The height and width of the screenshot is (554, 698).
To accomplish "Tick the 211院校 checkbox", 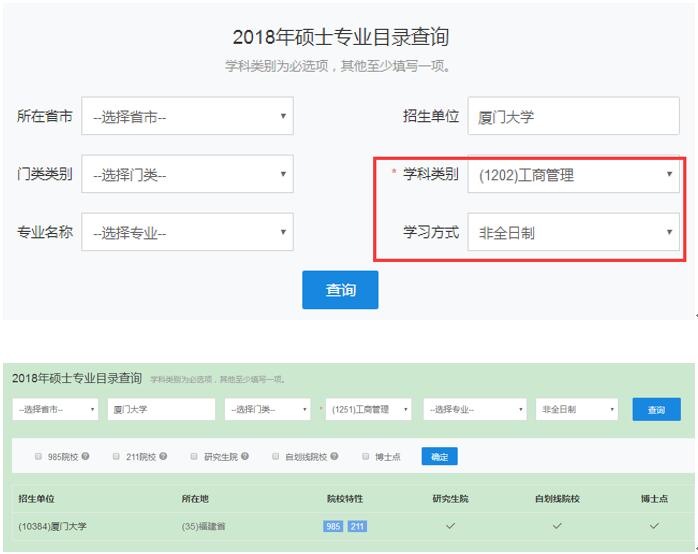I will coord(116,456).
